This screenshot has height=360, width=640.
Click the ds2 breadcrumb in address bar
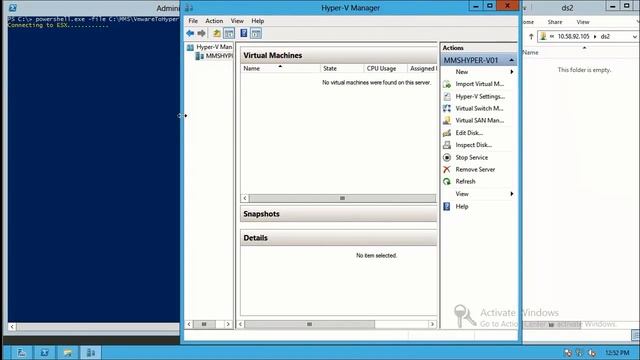click(605, 37)
